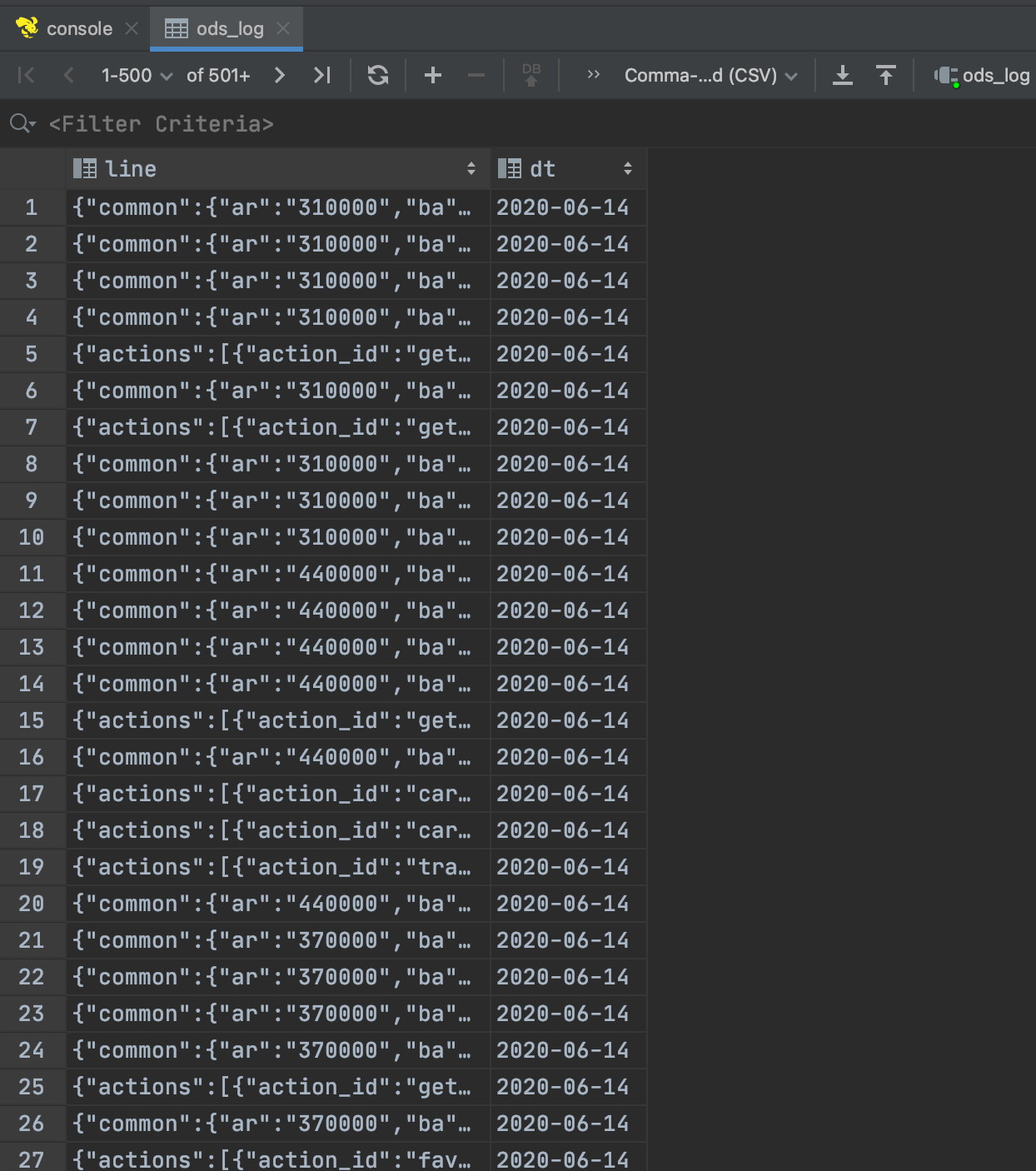Go to previous page of results
This screenshot has height=1171, width=1036.
pyautogui.click(x=69, y=76)
